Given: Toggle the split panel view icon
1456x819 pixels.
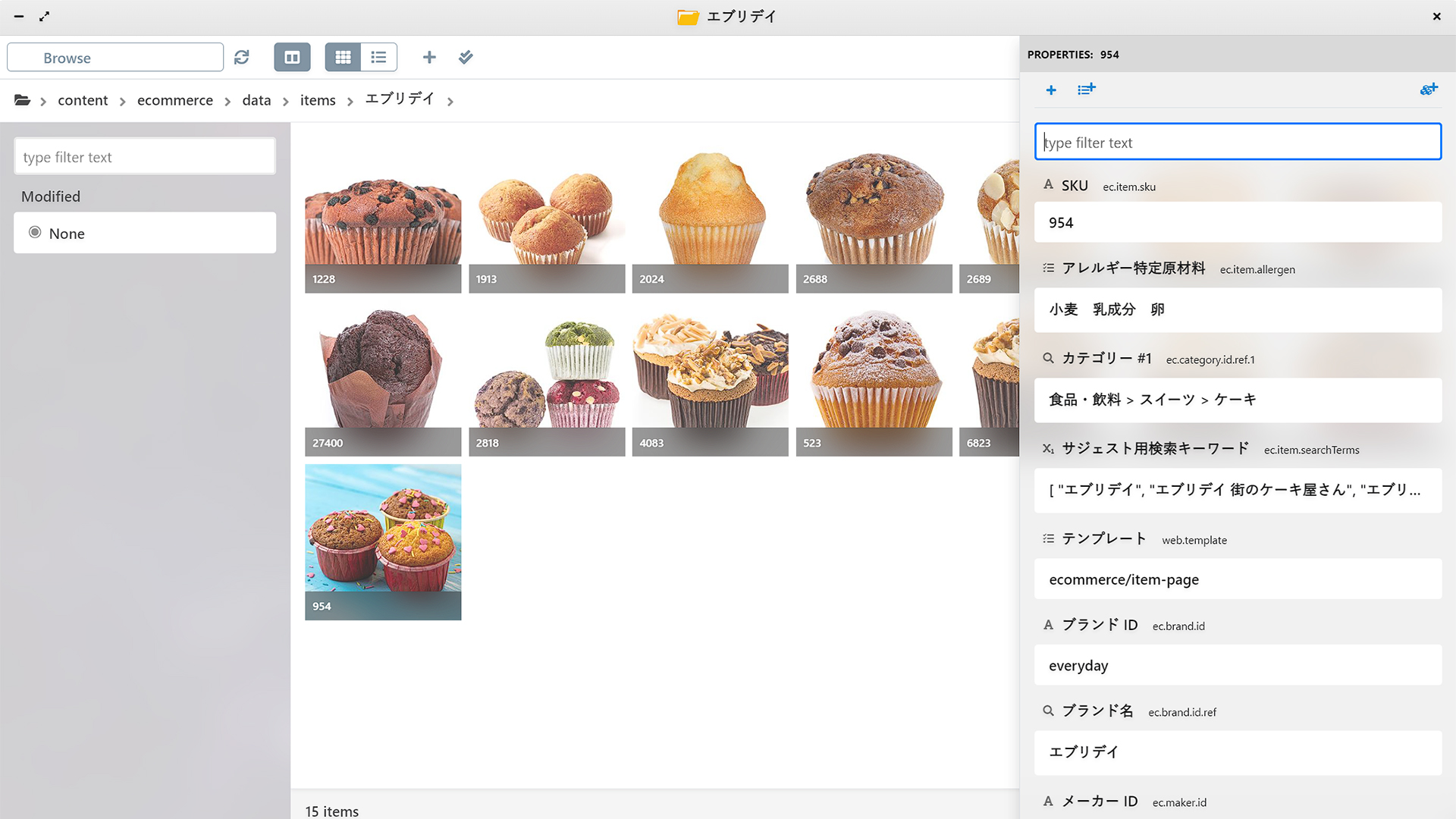Looking at the screenshot, I should 292,58.
